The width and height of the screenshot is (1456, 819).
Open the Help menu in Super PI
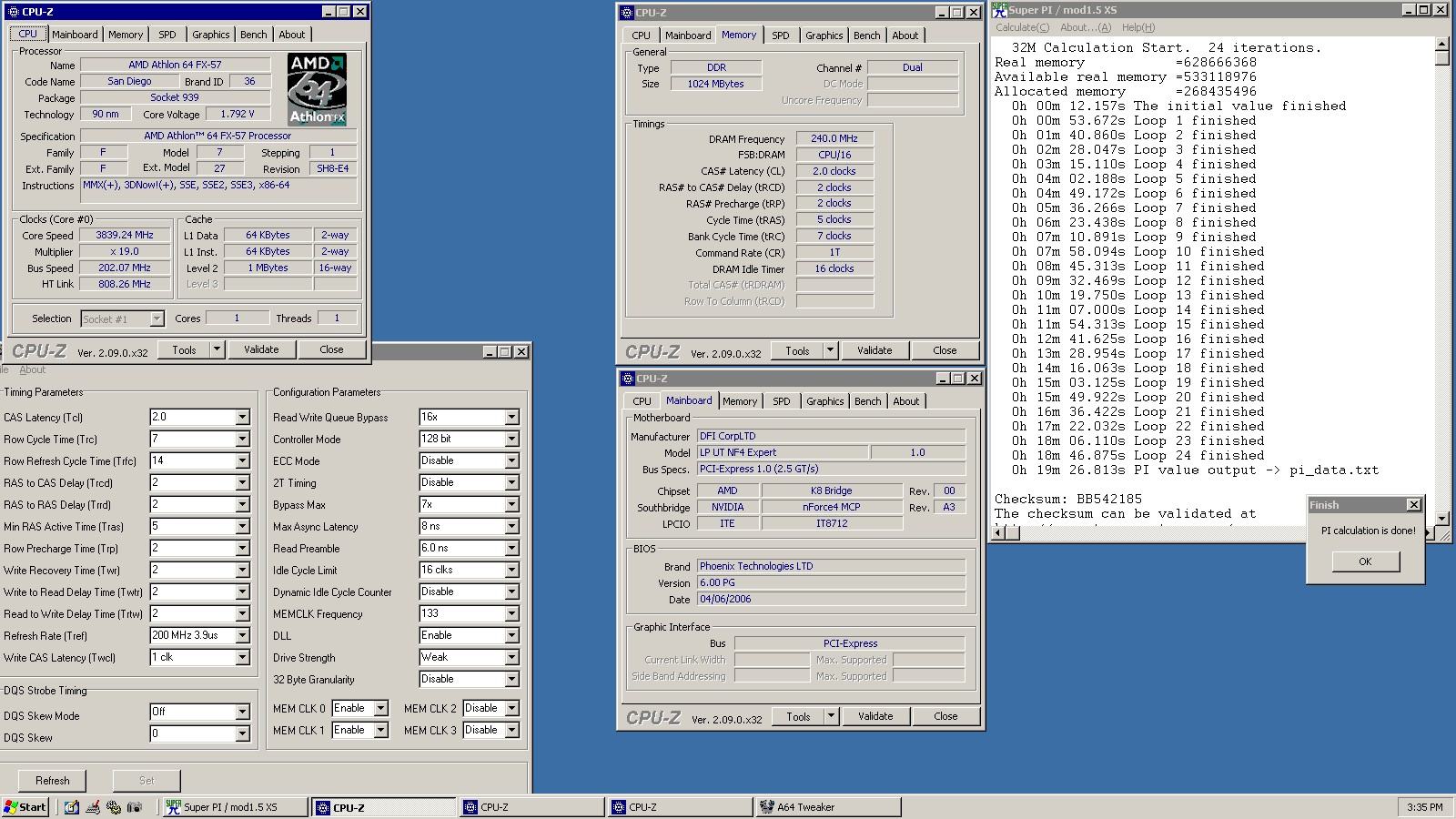click(x=1137, y=27)
